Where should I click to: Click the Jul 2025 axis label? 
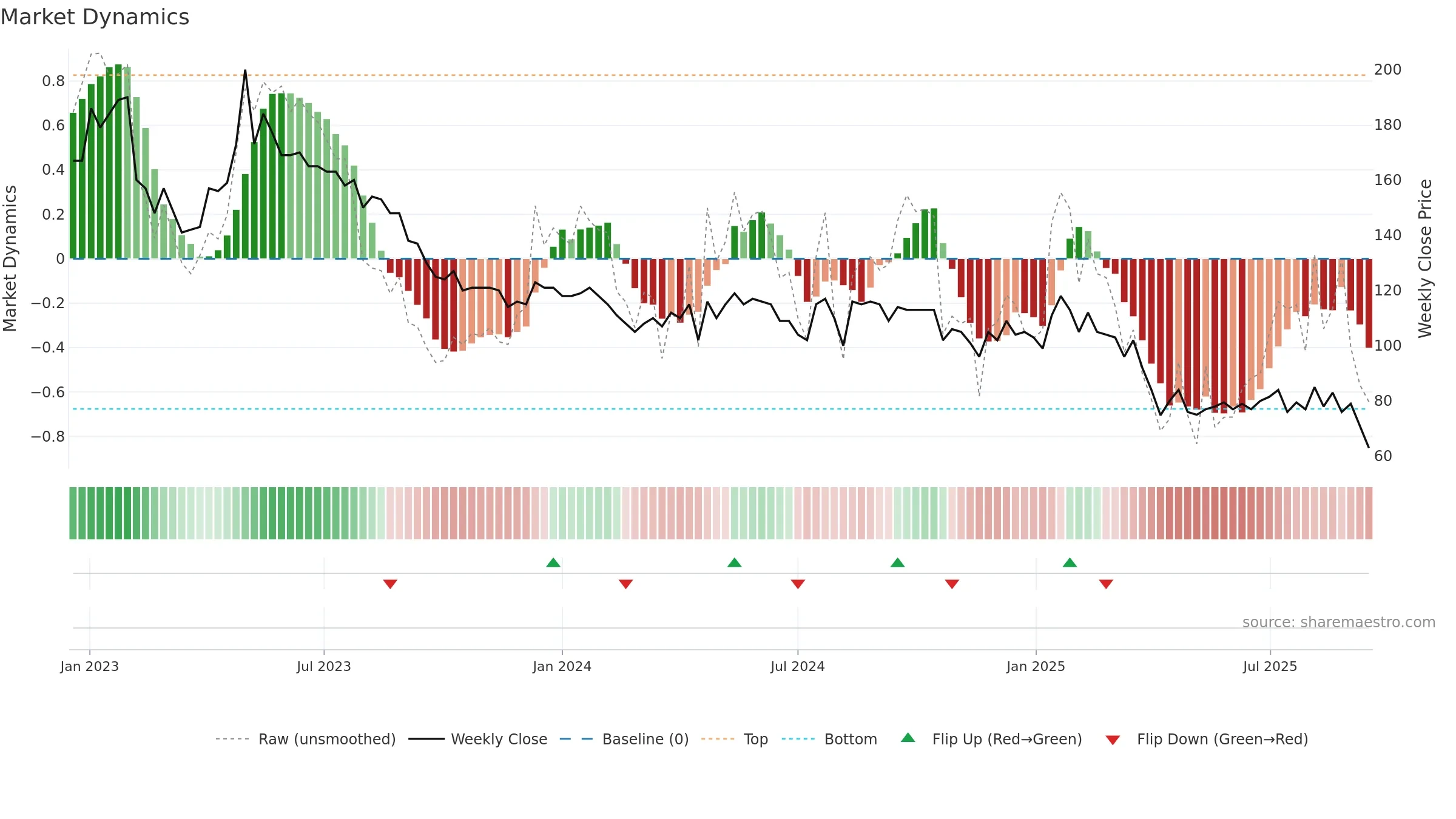coord(1270,666)
